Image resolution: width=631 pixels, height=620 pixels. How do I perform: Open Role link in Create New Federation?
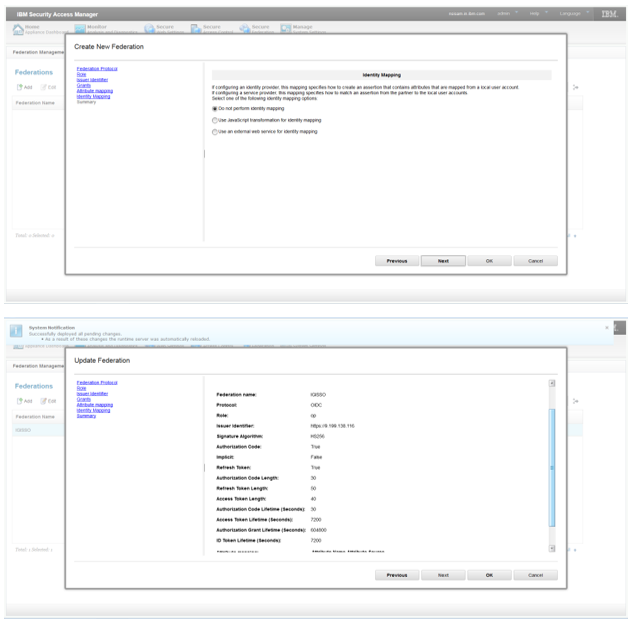click(81, 74)
